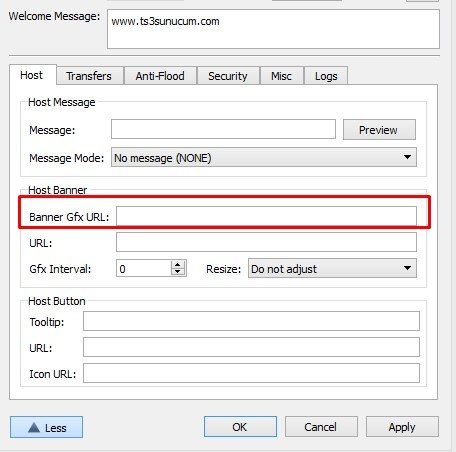The image size is (456, 452).
Task: Open the Anti-Flood tab
Action: point(160,76)
